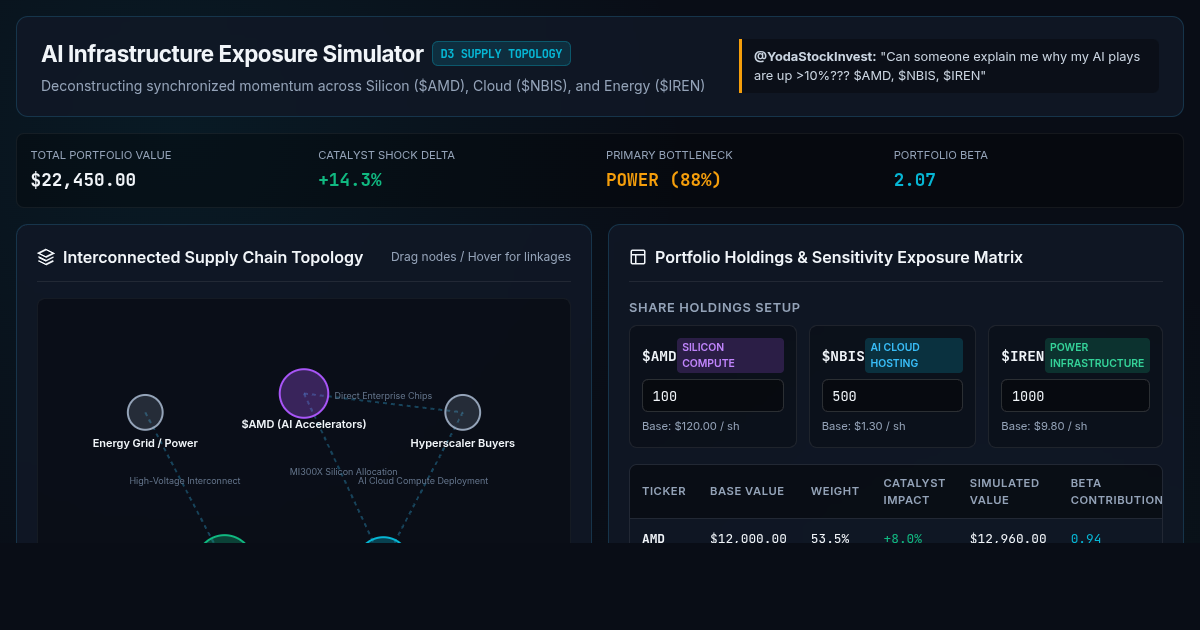Focus the $AMD share holdings field
The height and width of the screenshot is (630, 1200).
[x=712, y=396]
